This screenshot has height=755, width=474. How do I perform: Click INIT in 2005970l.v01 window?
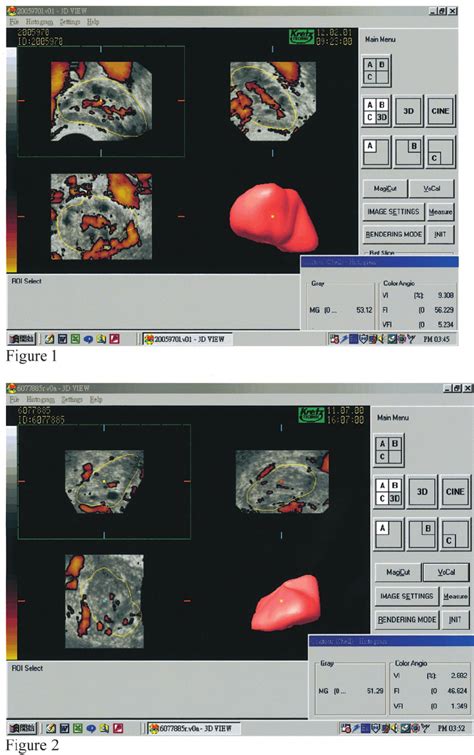[440, 234]
